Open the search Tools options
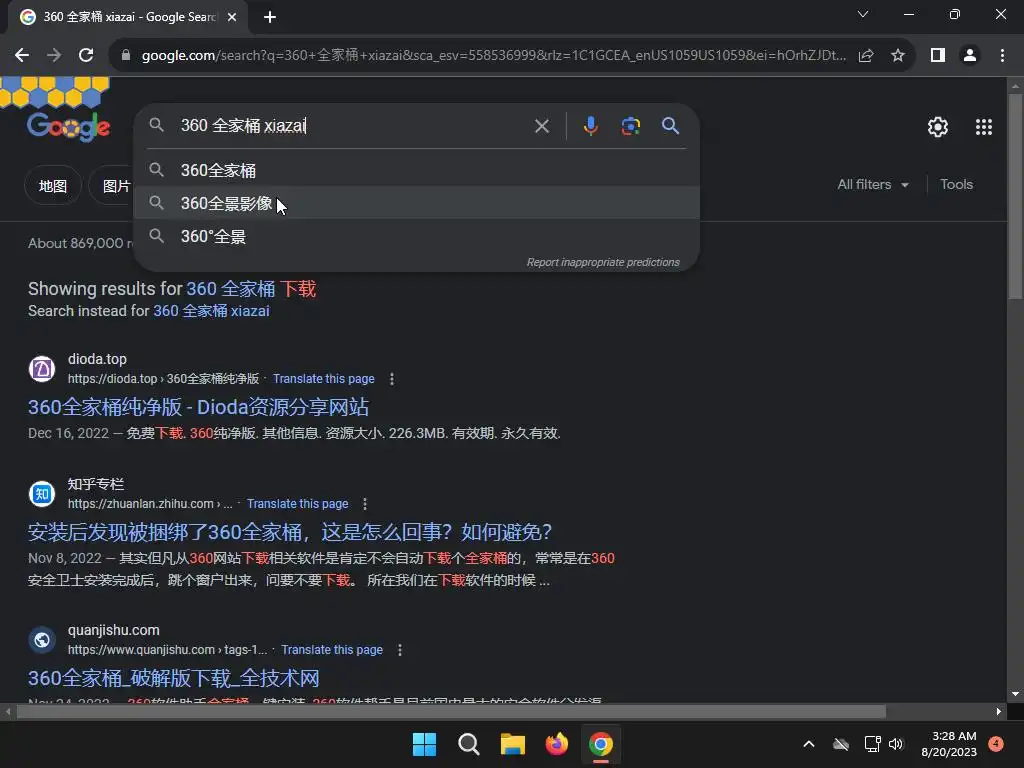The height and width of the screenshot is (768, 1024). point(956,185)
